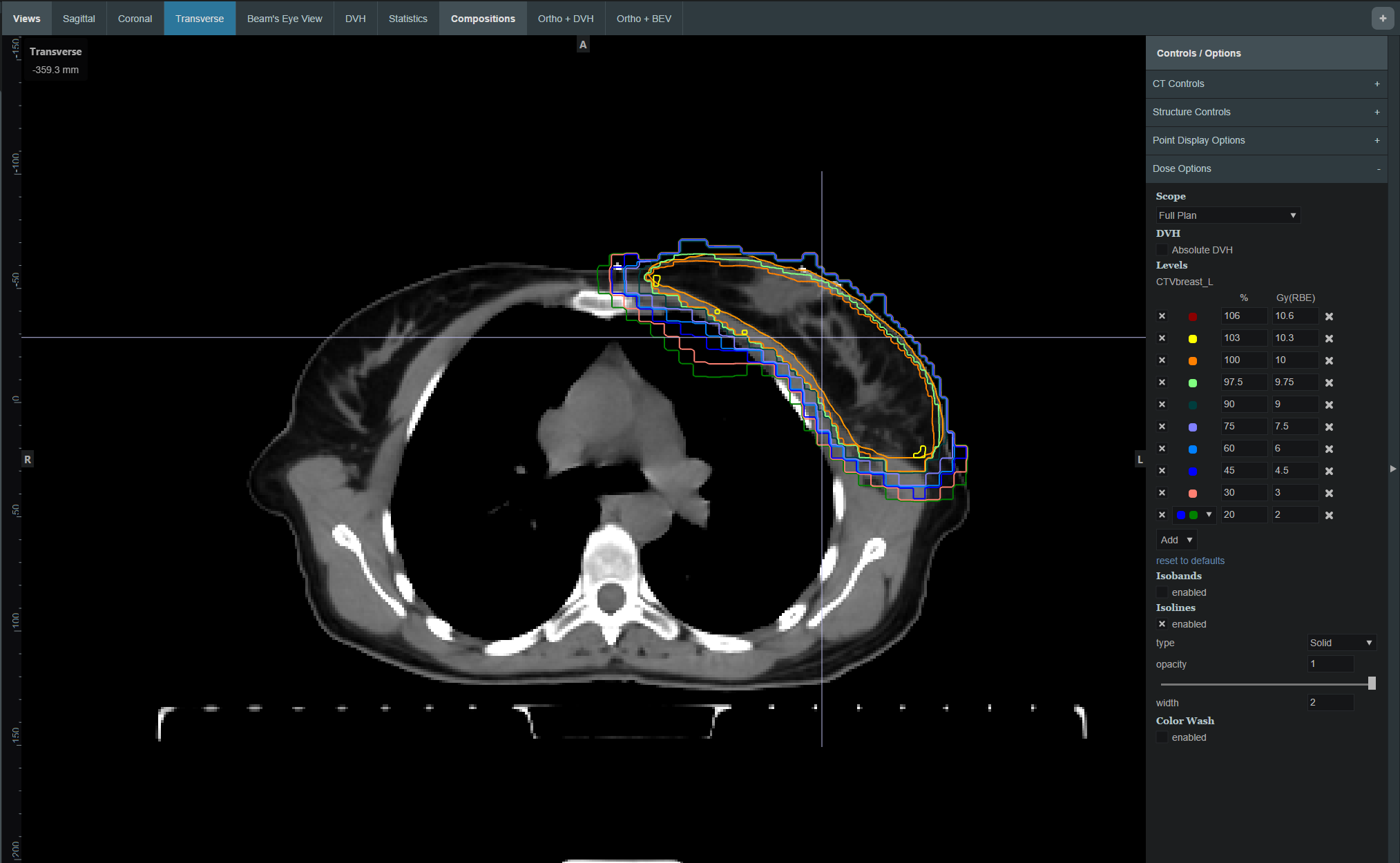Disable the Isolines enabled checkbox
Screen dimensions: 1400x863
1162,624
